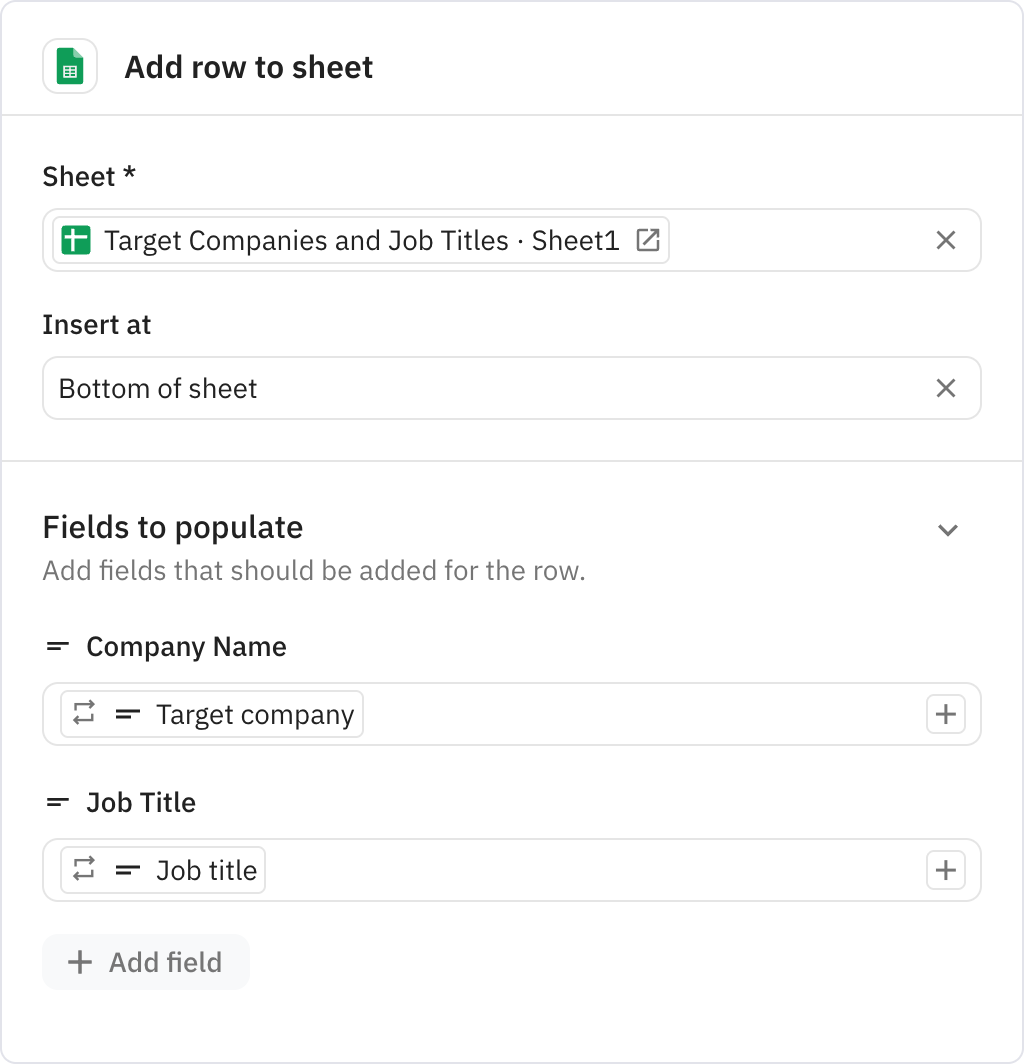Click the equals icon inside the Target company token
This screenshot has width=1024, height=1064.
[128, 714]
